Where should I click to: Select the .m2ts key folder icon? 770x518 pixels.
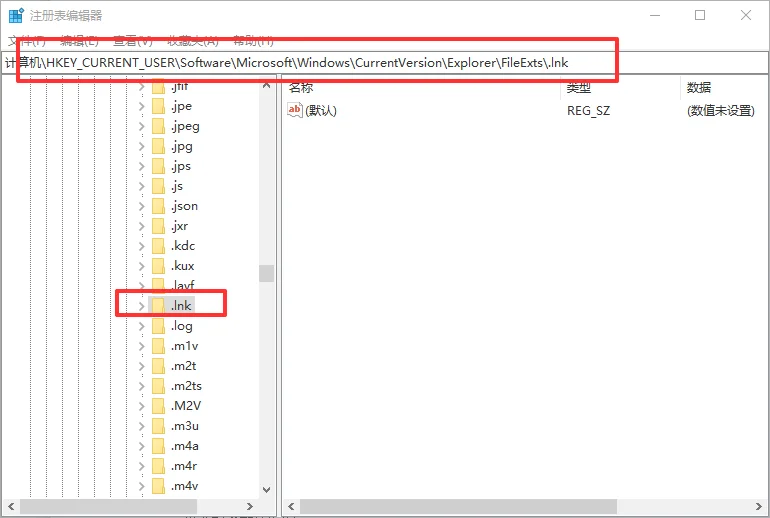[158, 386]
